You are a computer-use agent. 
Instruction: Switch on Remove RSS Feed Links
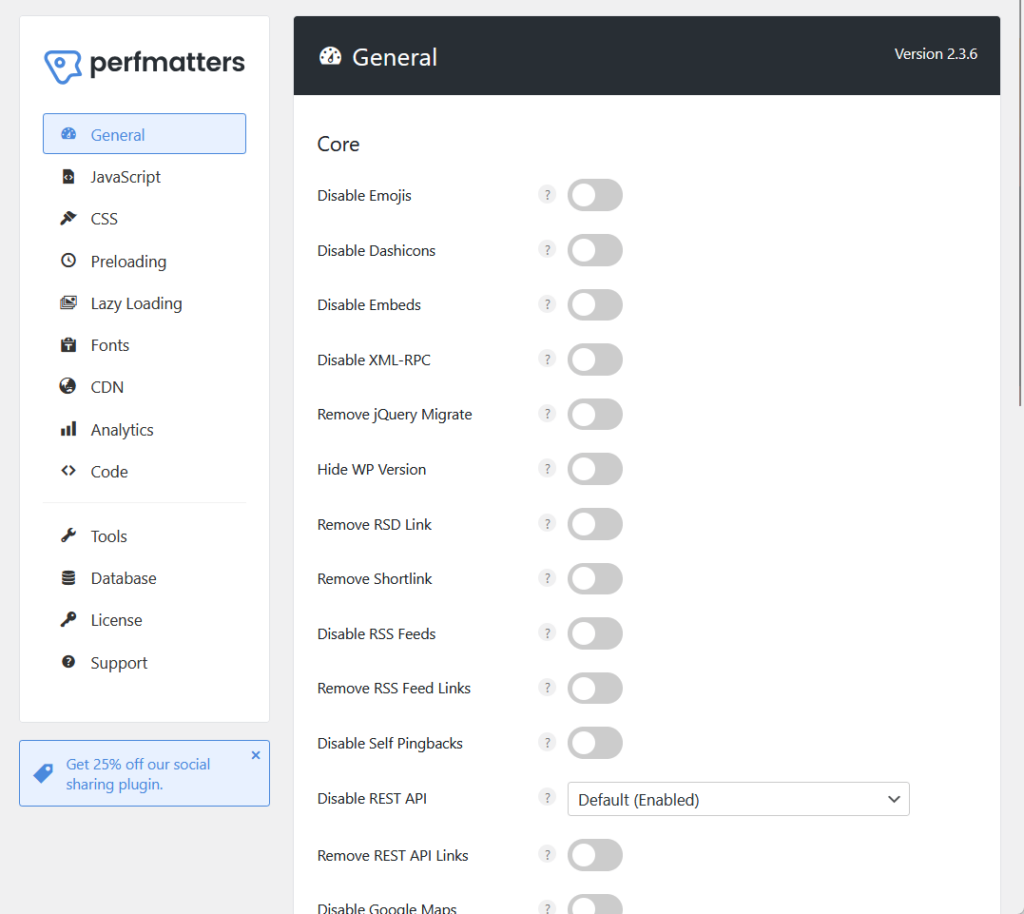[595, 688]
